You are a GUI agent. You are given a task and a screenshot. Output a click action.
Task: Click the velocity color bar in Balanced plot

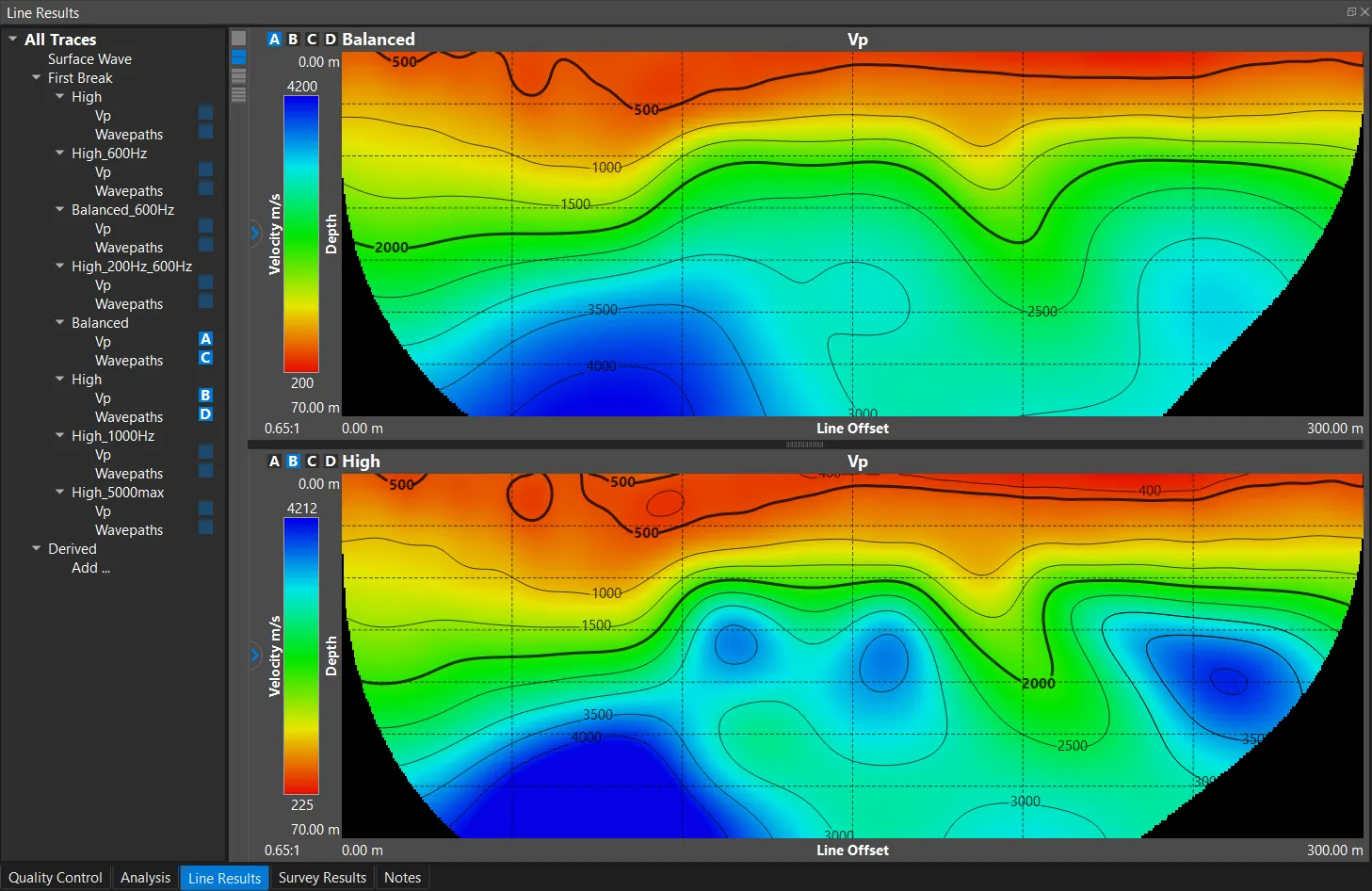301,235
